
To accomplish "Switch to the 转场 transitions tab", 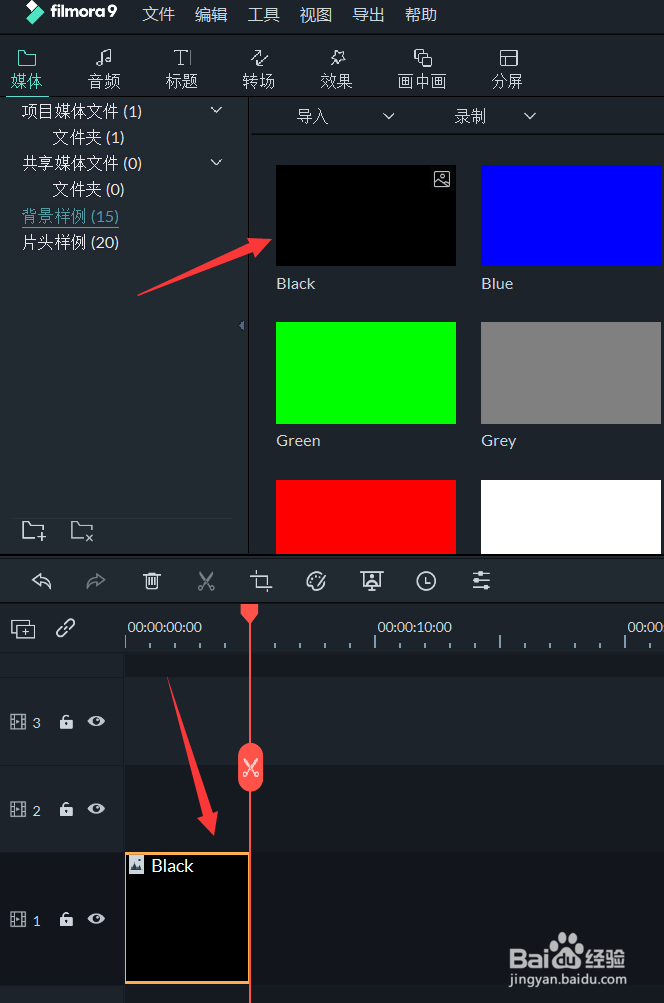I will (x=258, y=69).
